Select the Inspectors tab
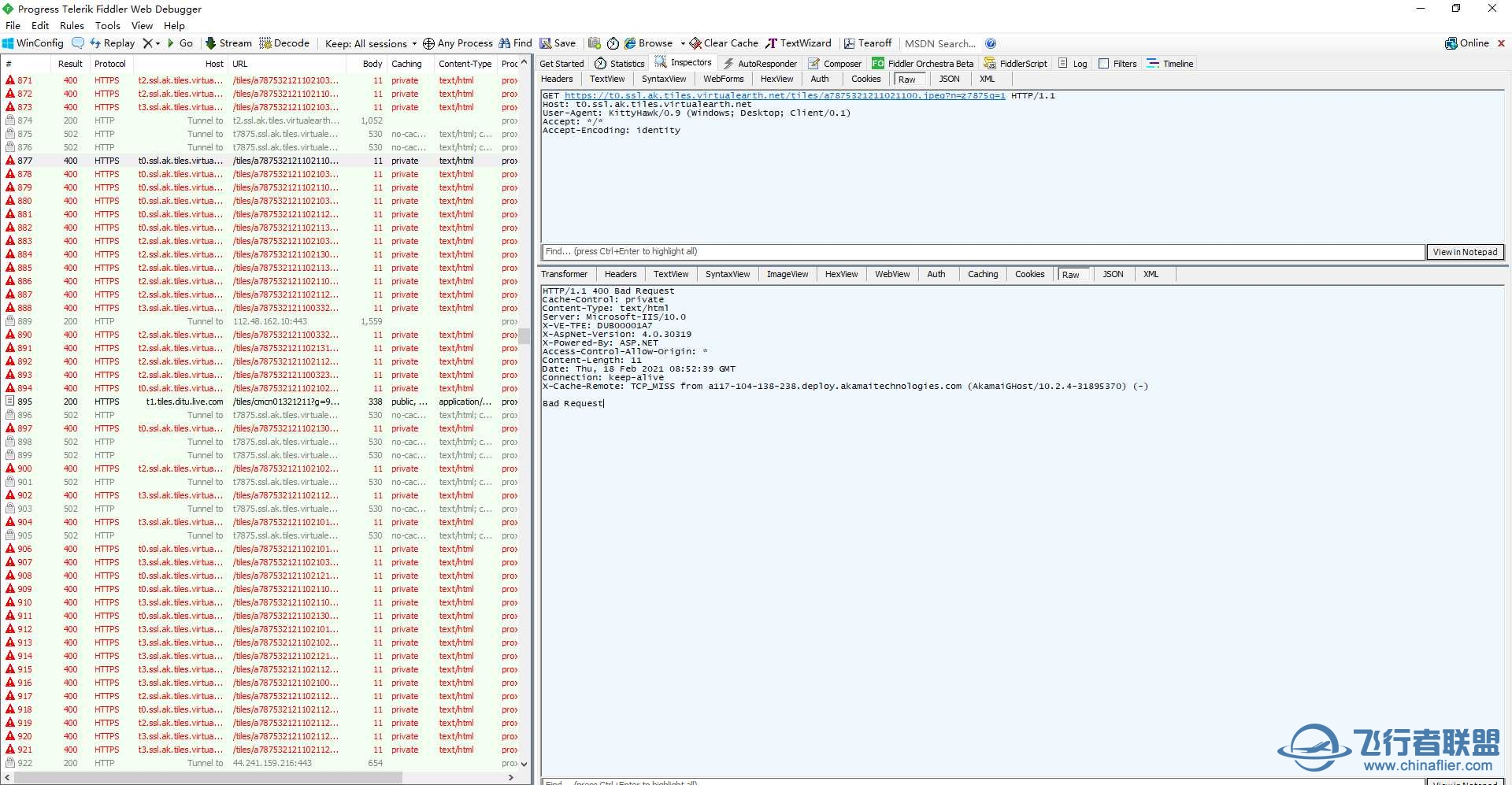Screen dimensions: 1512x785 point(684,62)
